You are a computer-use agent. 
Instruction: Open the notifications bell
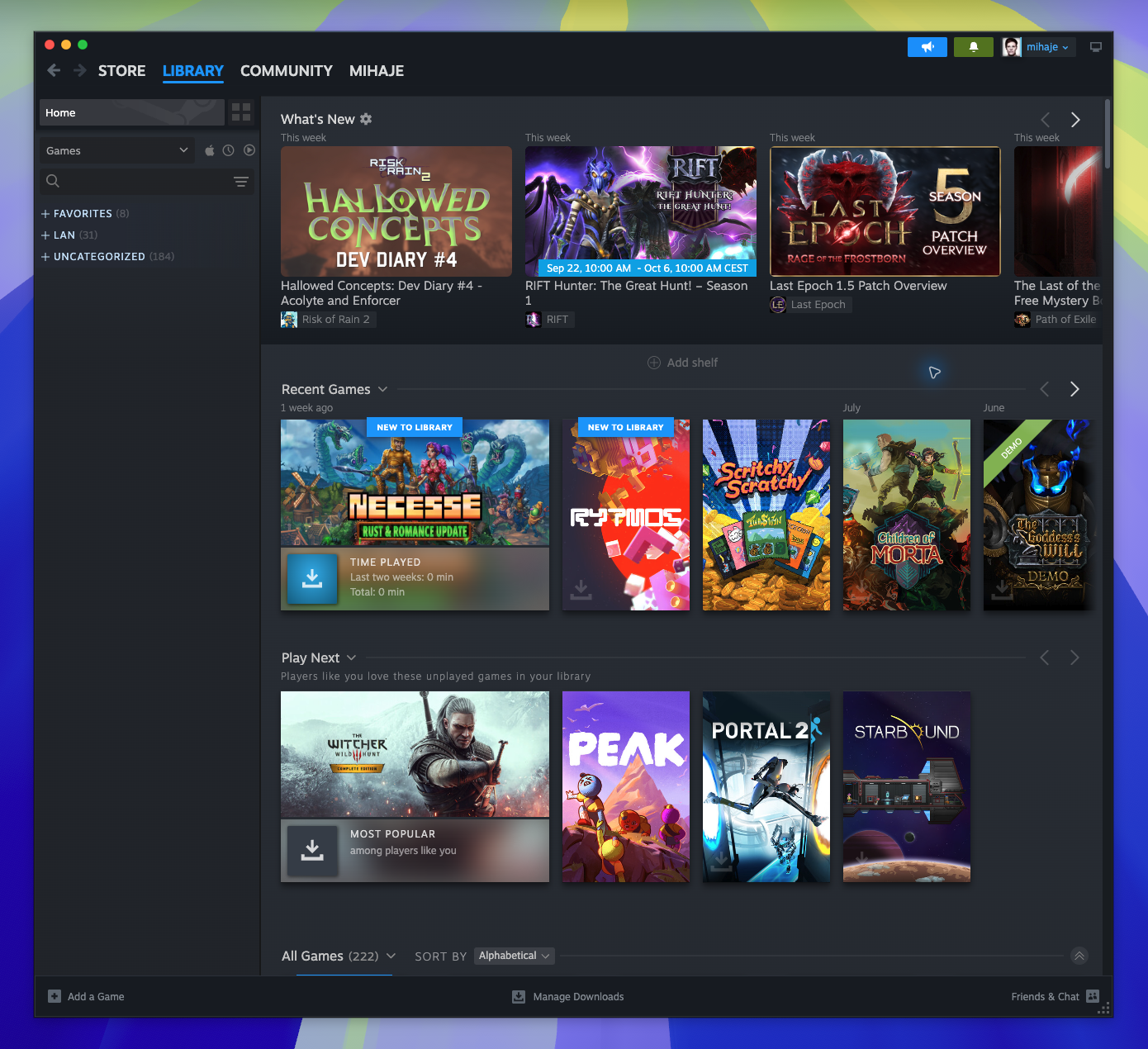click(974, 47)
